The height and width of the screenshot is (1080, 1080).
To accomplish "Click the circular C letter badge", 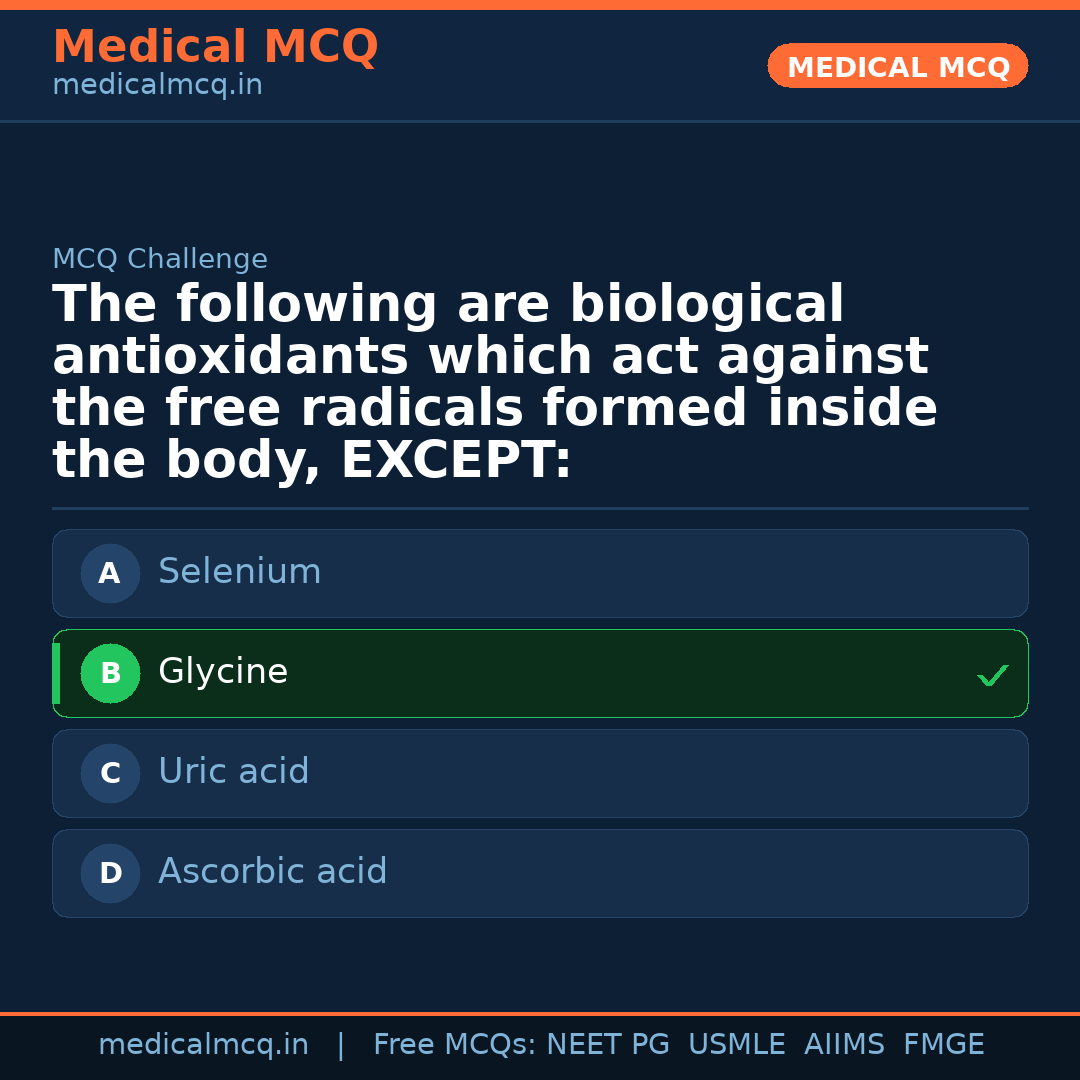I will click(x=110, y=774).
